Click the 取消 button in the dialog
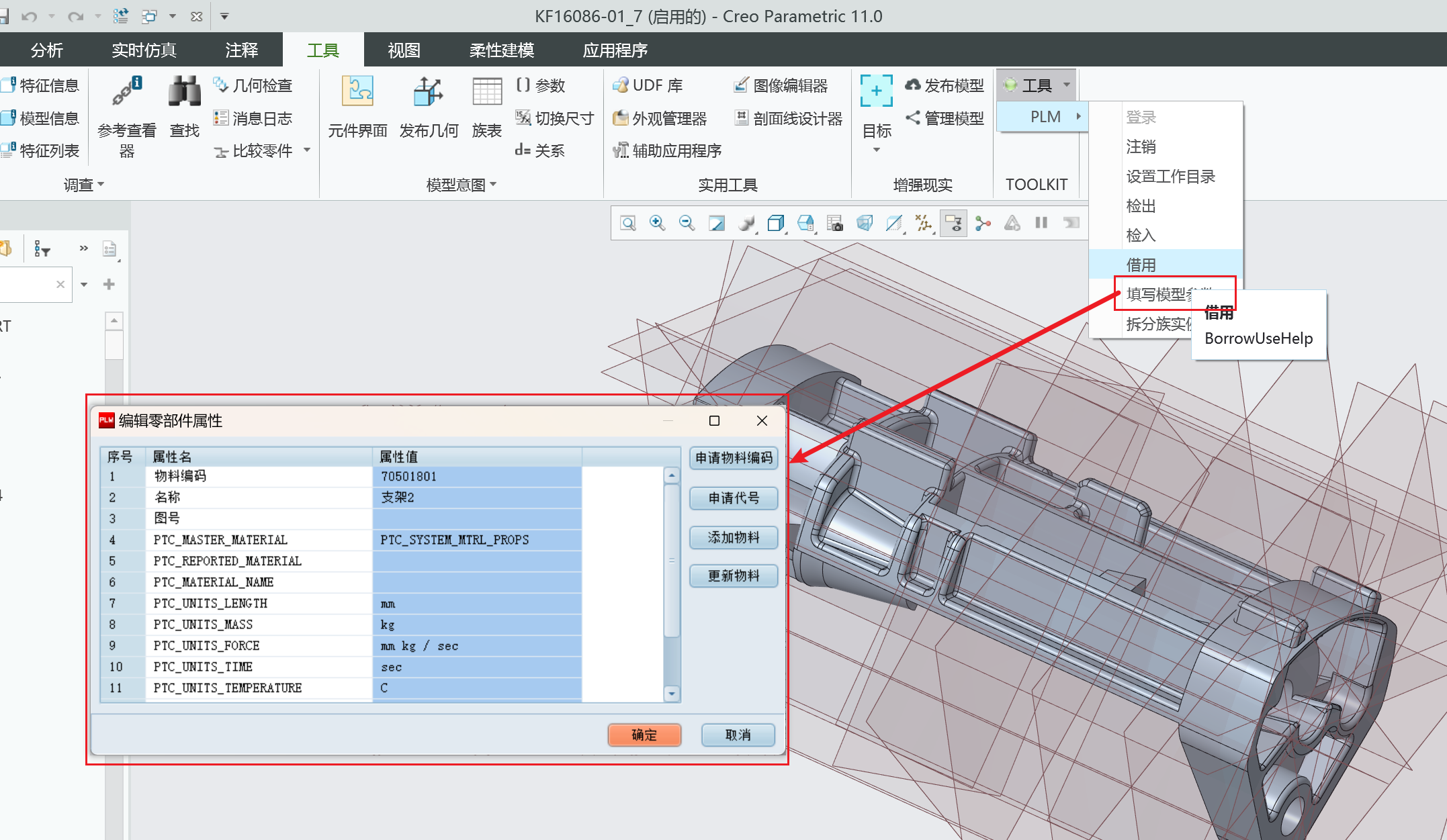This screenshot has height=840, width=1447. 738,735
